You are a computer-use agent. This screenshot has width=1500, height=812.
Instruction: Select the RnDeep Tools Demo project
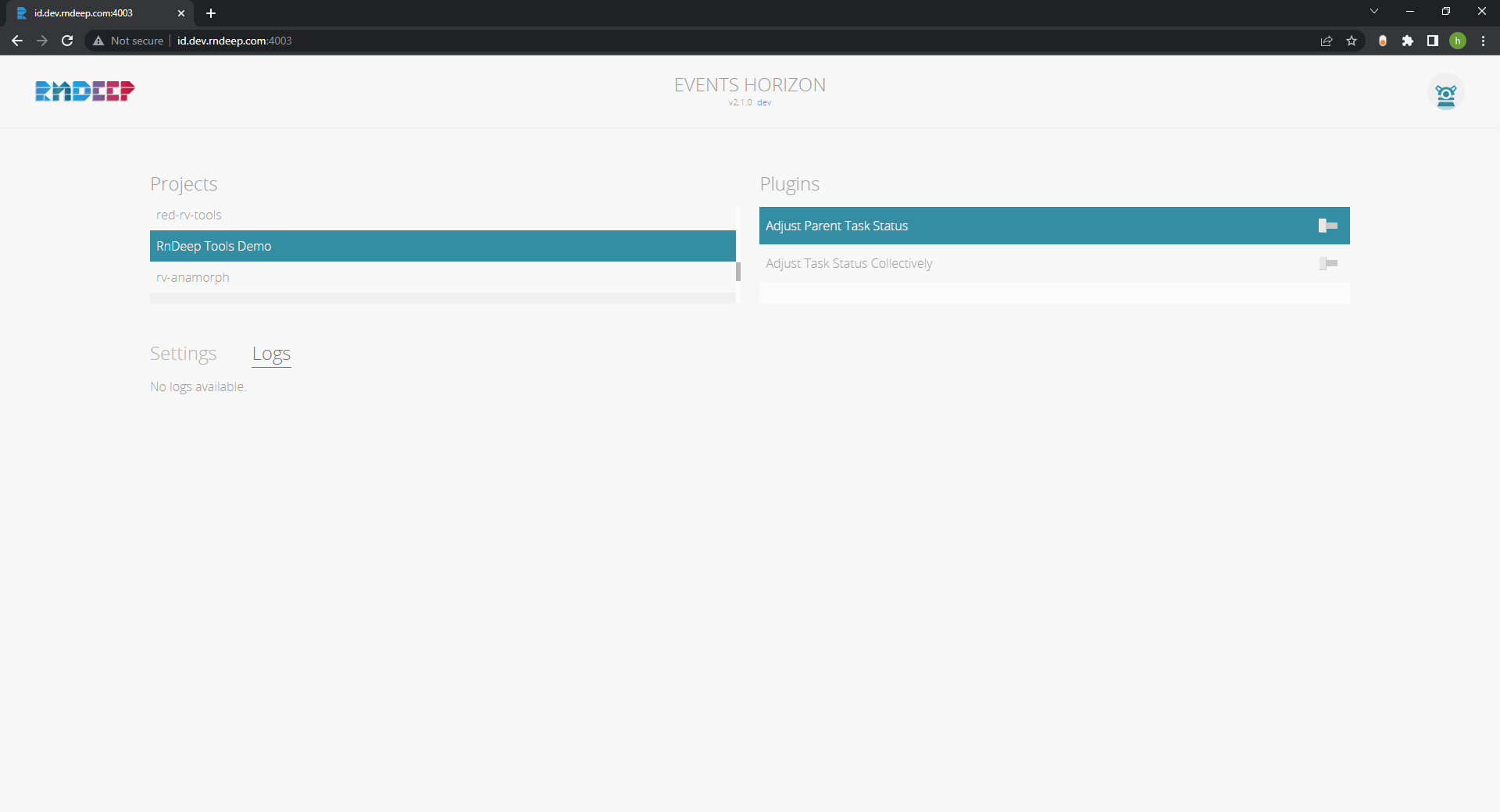coord(214,246)
